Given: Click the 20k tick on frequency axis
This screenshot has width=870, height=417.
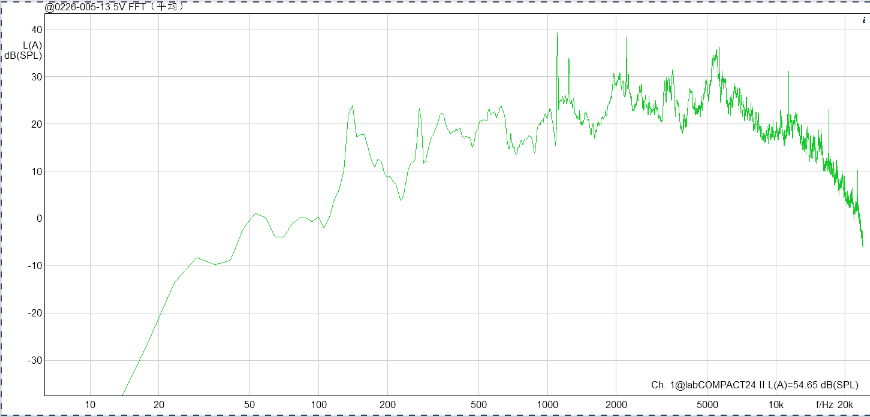Looking at the screenshot, I should coord(846,403).
